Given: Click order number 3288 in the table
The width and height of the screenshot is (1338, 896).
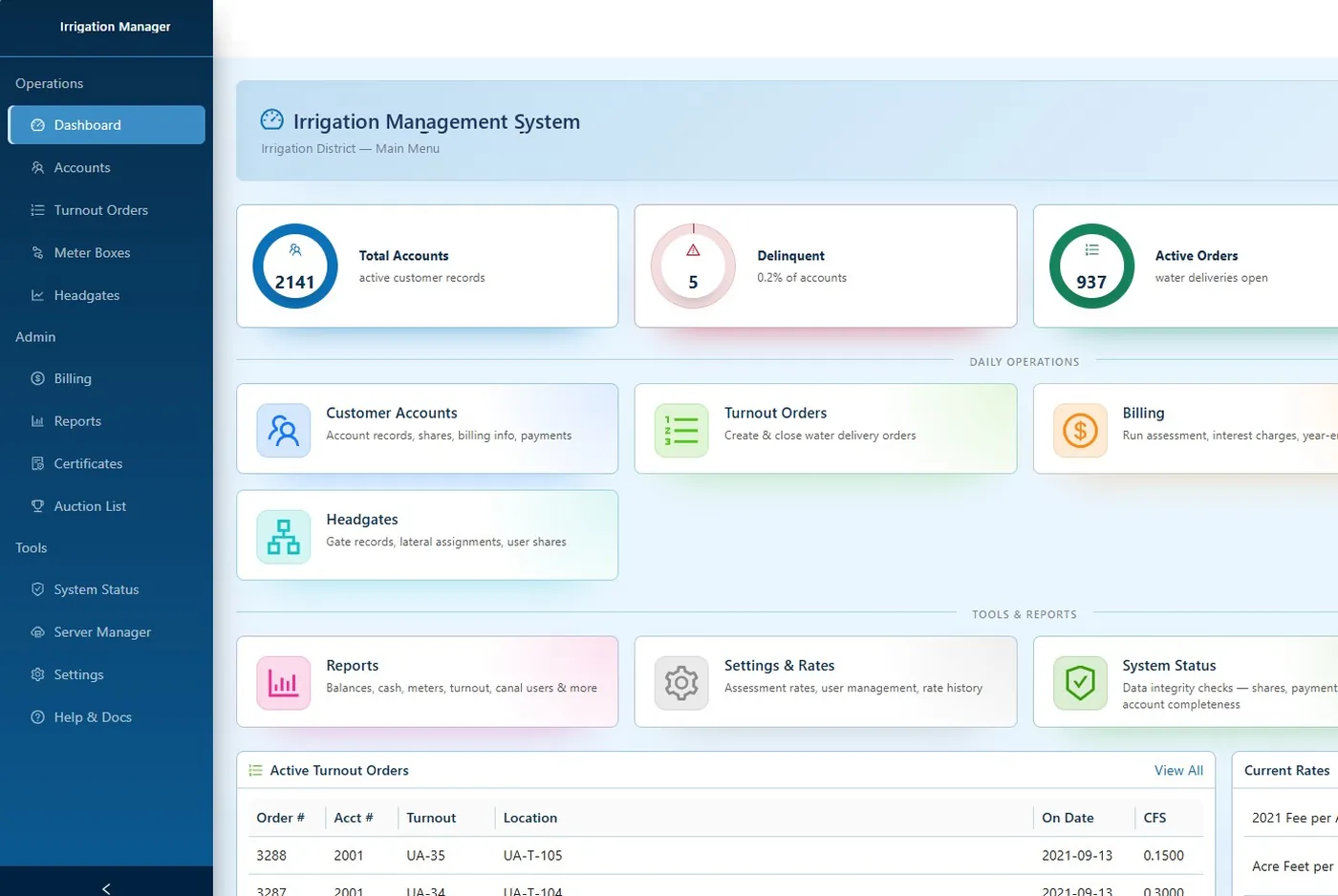Looking at the screenshot, I should (x=271, y=856).
